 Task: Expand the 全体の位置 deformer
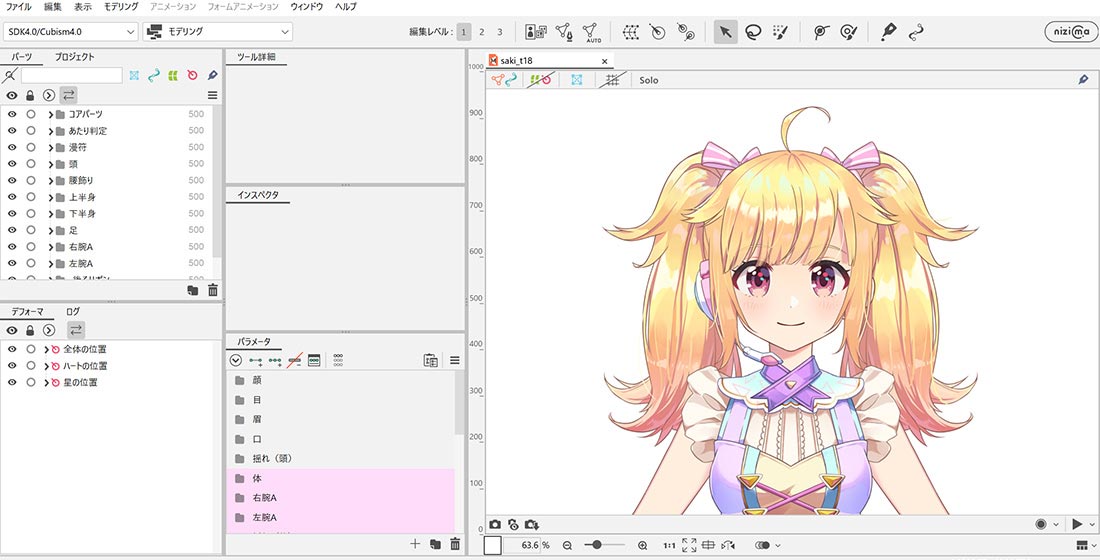[46, 349]
